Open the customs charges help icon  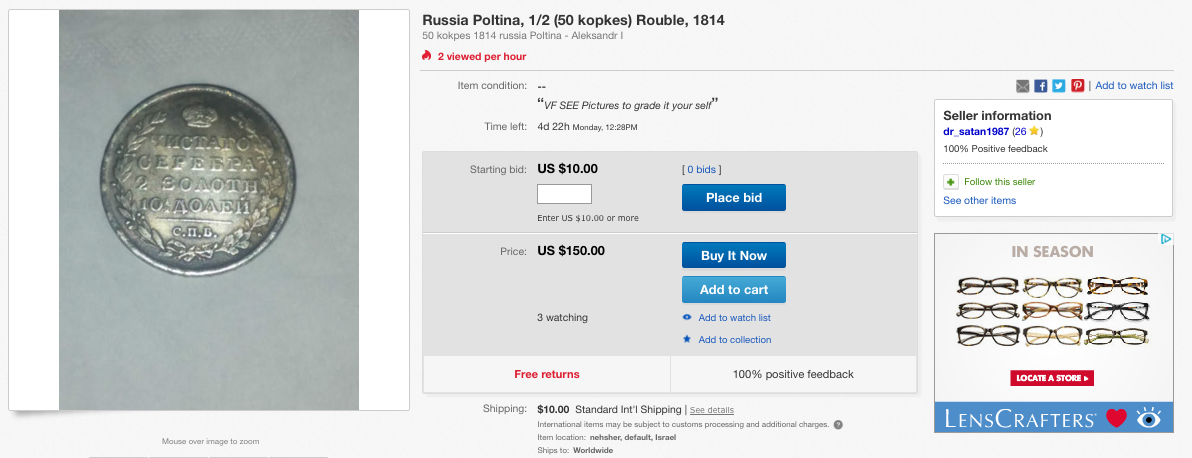pos(838,424)
